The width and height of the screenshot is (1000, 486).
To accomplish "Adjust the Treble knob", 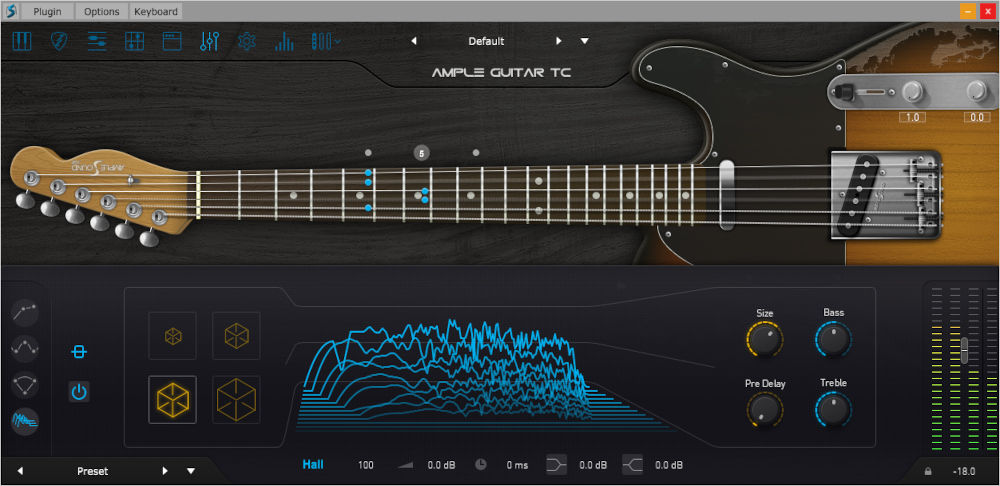I will click(x=833, y=409).
